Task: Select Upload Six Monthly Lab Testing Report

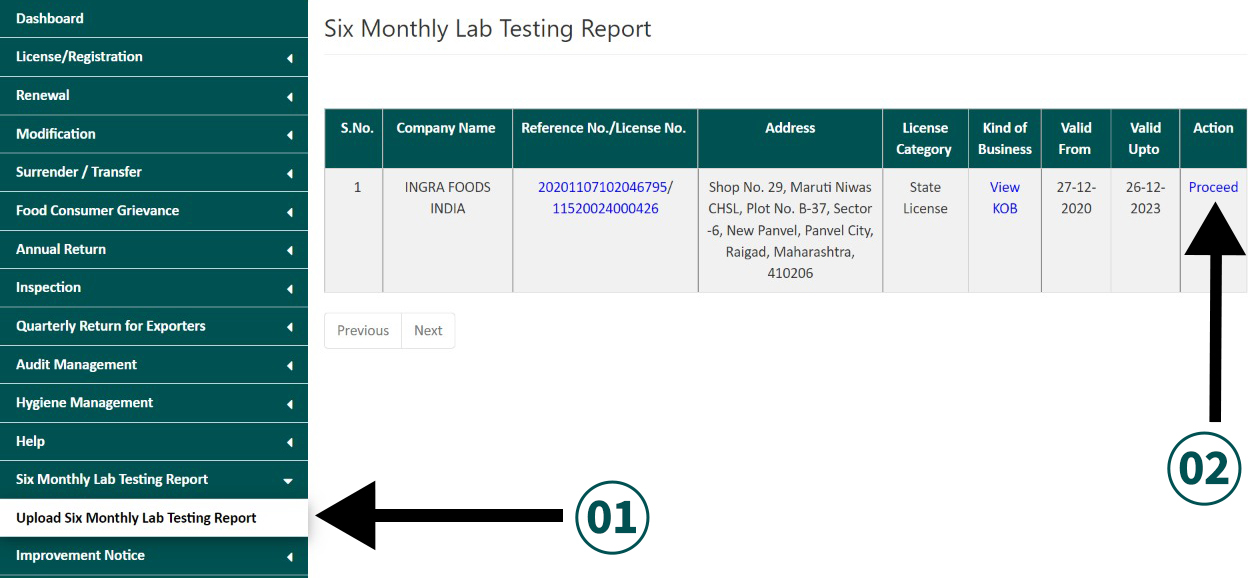Action: coord(154,518)
